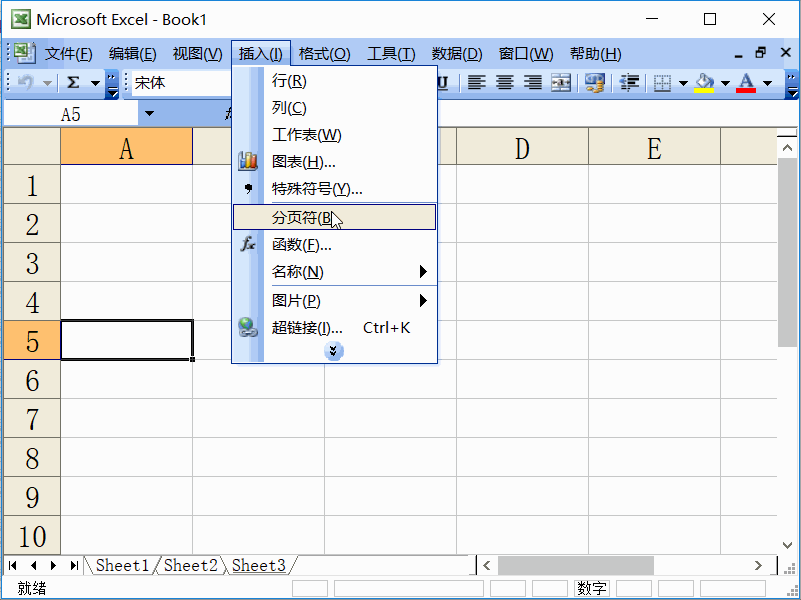This screenshot has height=600, width=801.
Task: Apply the Currency style icon
Action: [595, 82]
